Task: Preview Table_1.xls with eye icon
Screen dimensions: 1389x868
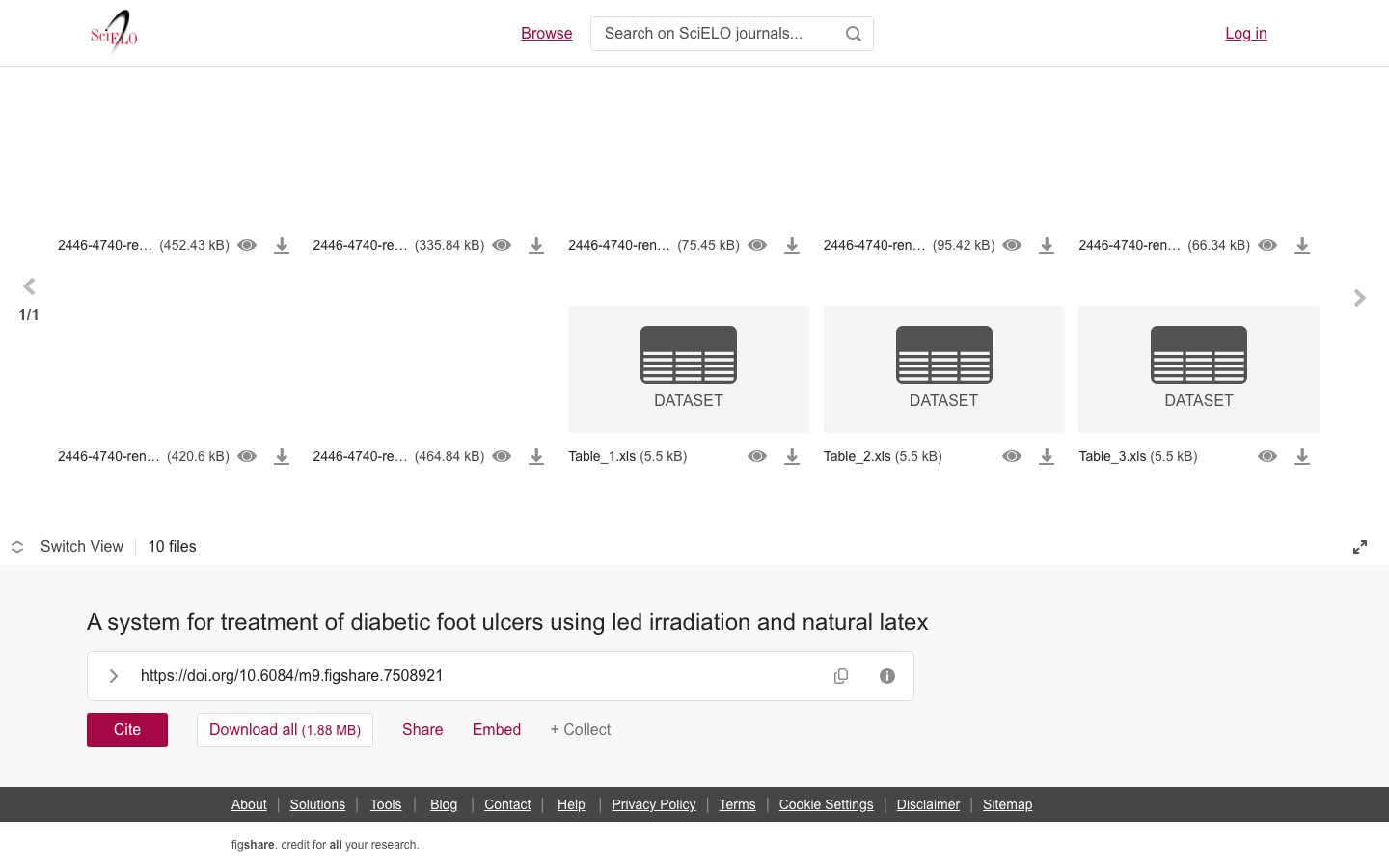Action: (757, 456)
